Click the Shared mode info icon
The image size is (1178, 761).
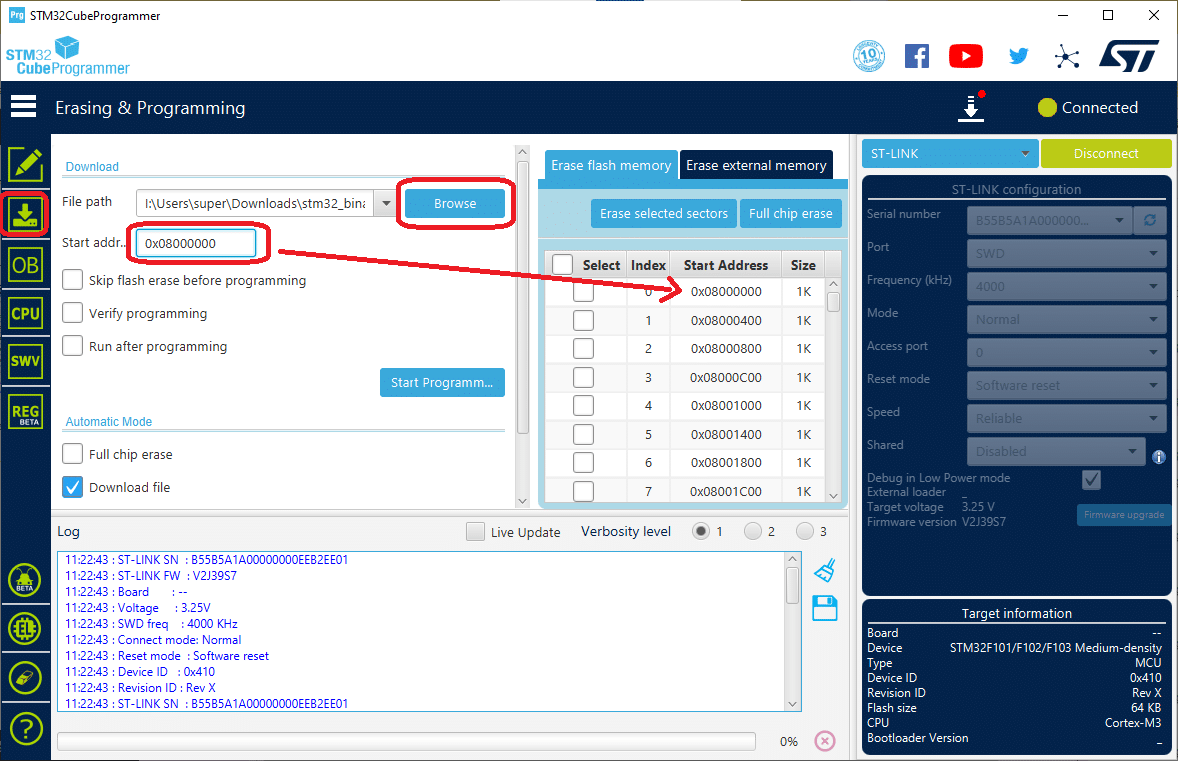pos(1159,456)
